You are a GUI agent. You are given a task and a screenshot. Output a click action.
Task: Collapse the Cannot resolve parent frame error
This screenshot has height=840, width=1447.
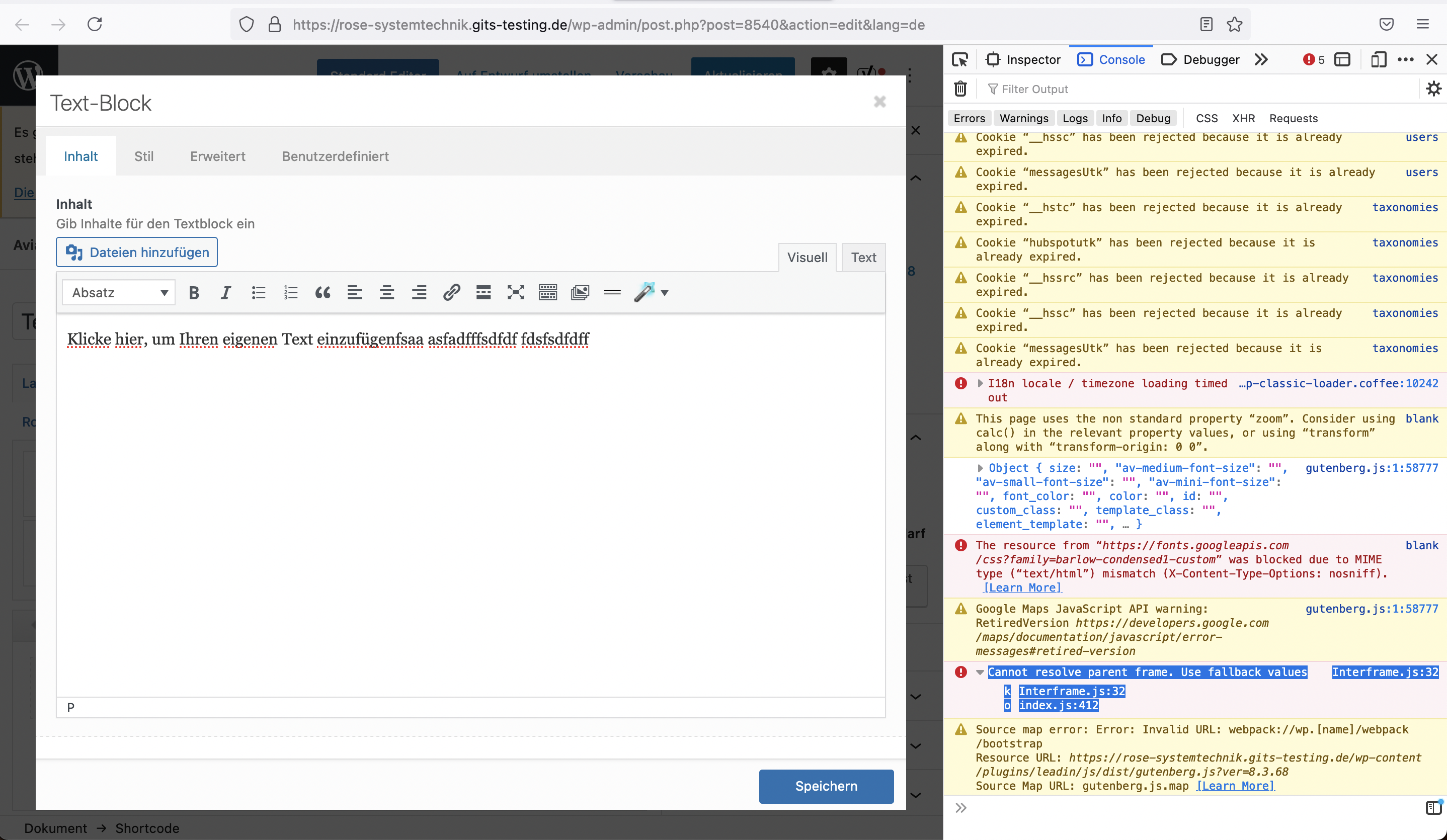pyautogui.click(x=980, y=673)
